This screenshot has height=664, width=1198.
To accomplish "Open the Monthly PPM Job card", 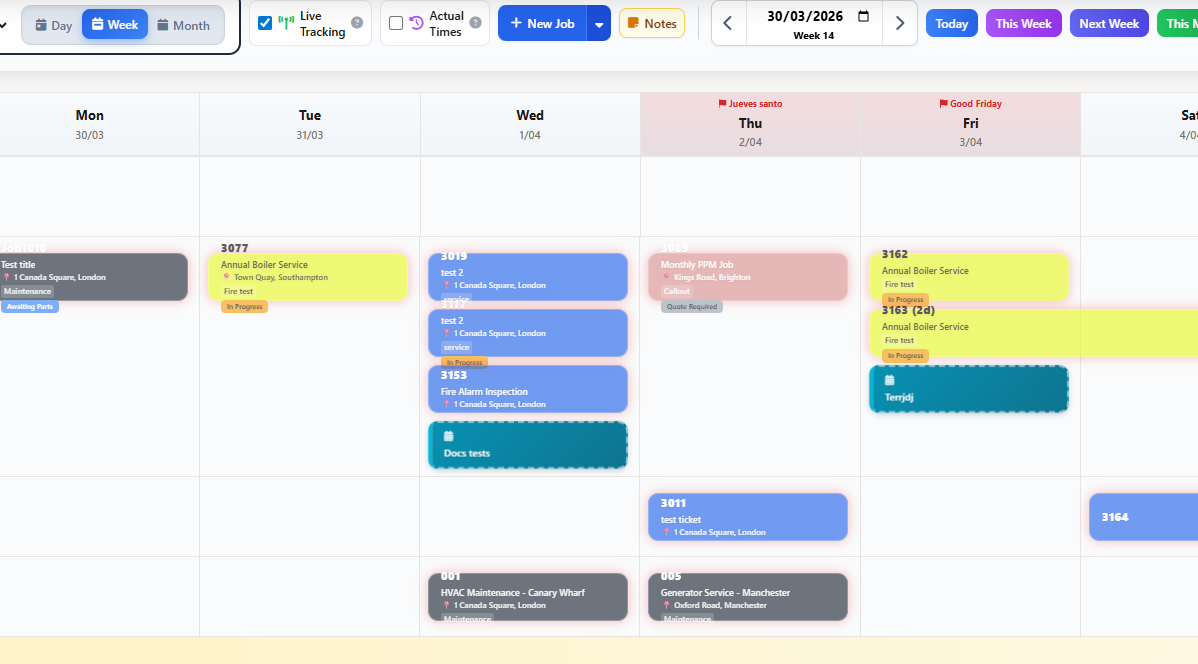I will point(748,277).
